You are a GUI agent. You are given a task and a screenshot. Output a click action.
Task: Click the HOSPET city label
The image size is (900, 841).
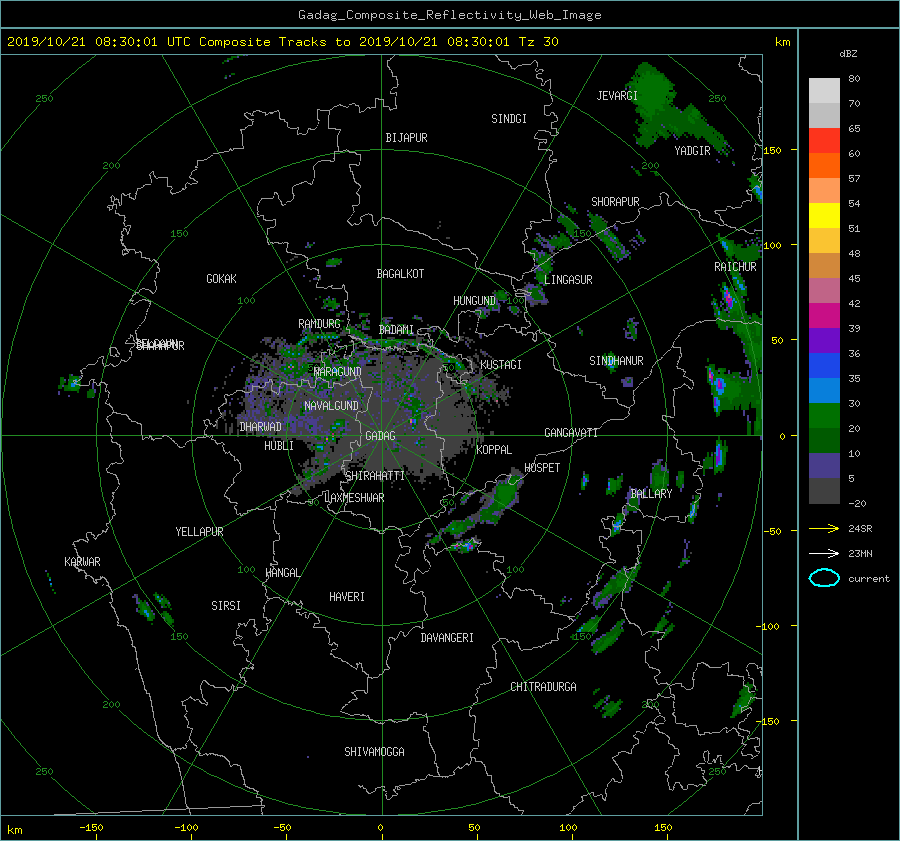point(542,468)
